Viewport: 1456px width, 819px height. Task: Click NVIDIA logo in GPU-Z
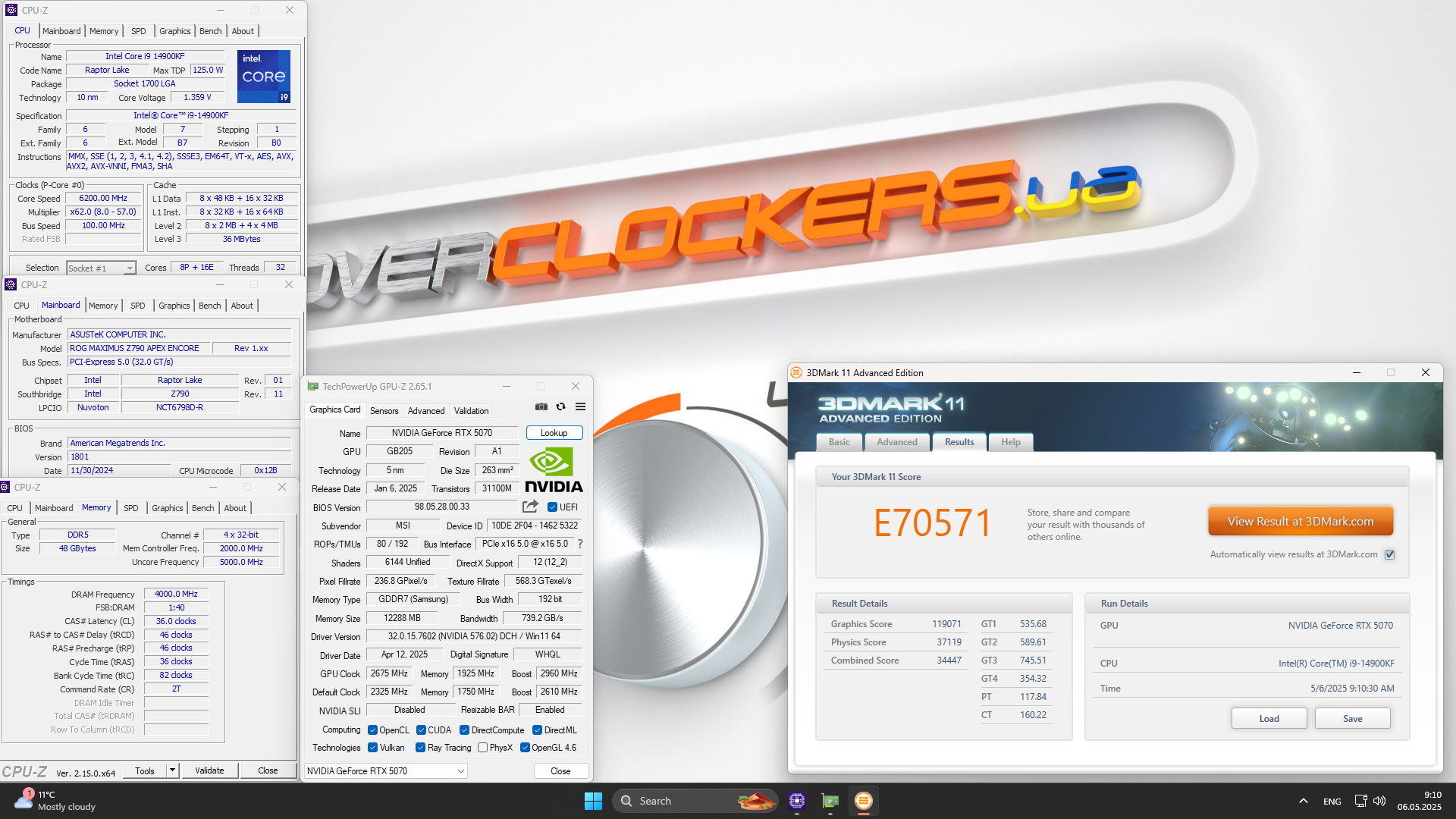554,470
